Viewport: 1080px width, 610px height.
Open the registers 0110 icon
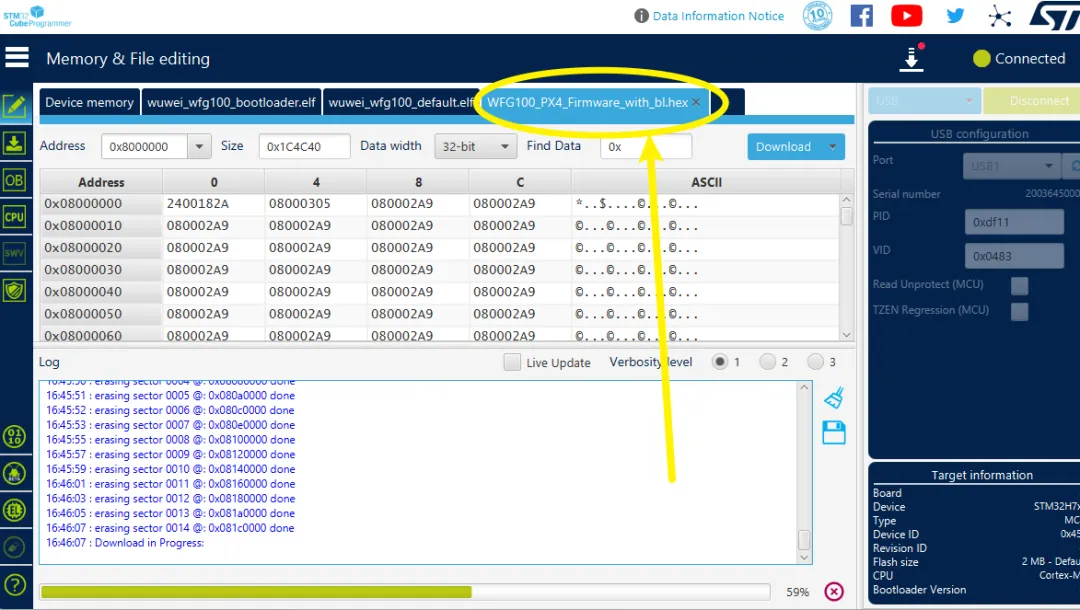[14, 437]
